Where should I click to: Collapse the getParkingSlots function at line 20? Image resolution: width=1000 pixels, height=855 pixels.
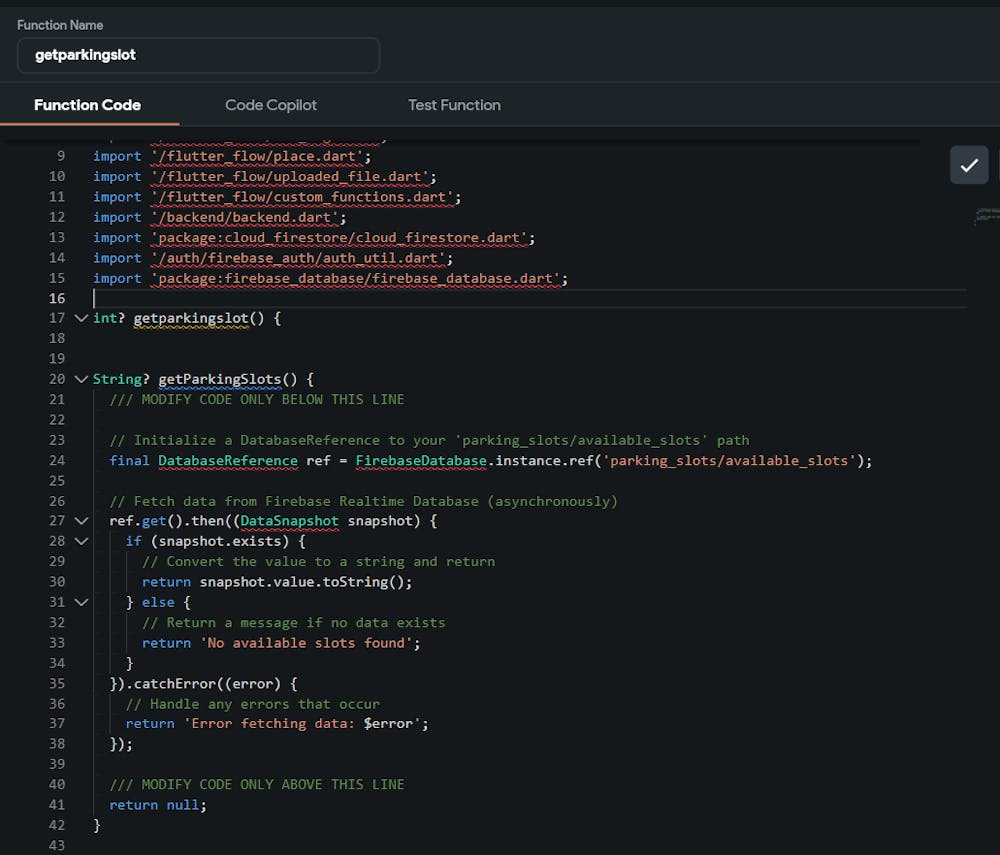coord(81,379)
